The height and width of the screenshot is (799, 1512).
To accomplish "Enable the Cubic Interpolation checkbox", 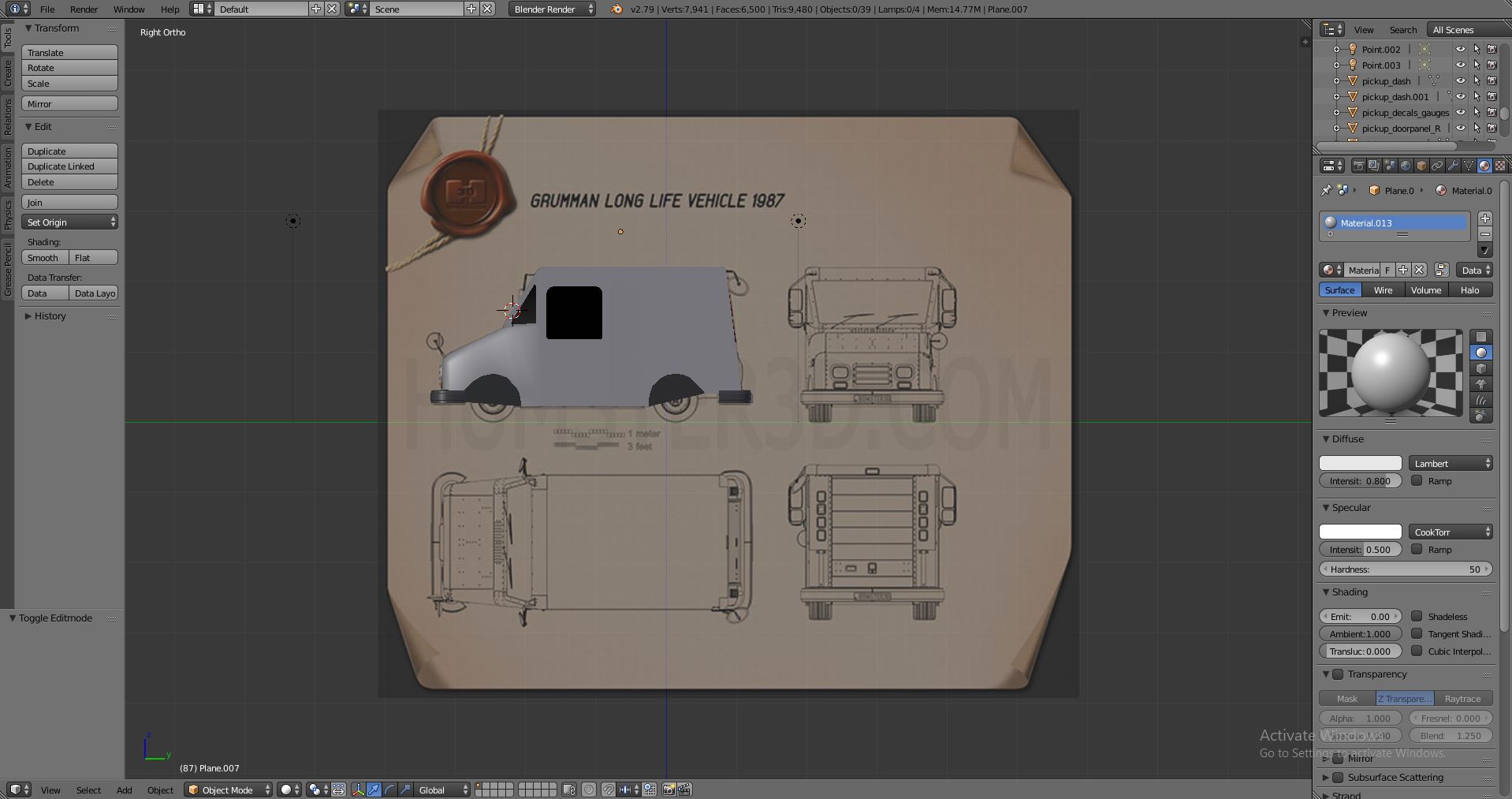I will click(x=1417, y=651).
